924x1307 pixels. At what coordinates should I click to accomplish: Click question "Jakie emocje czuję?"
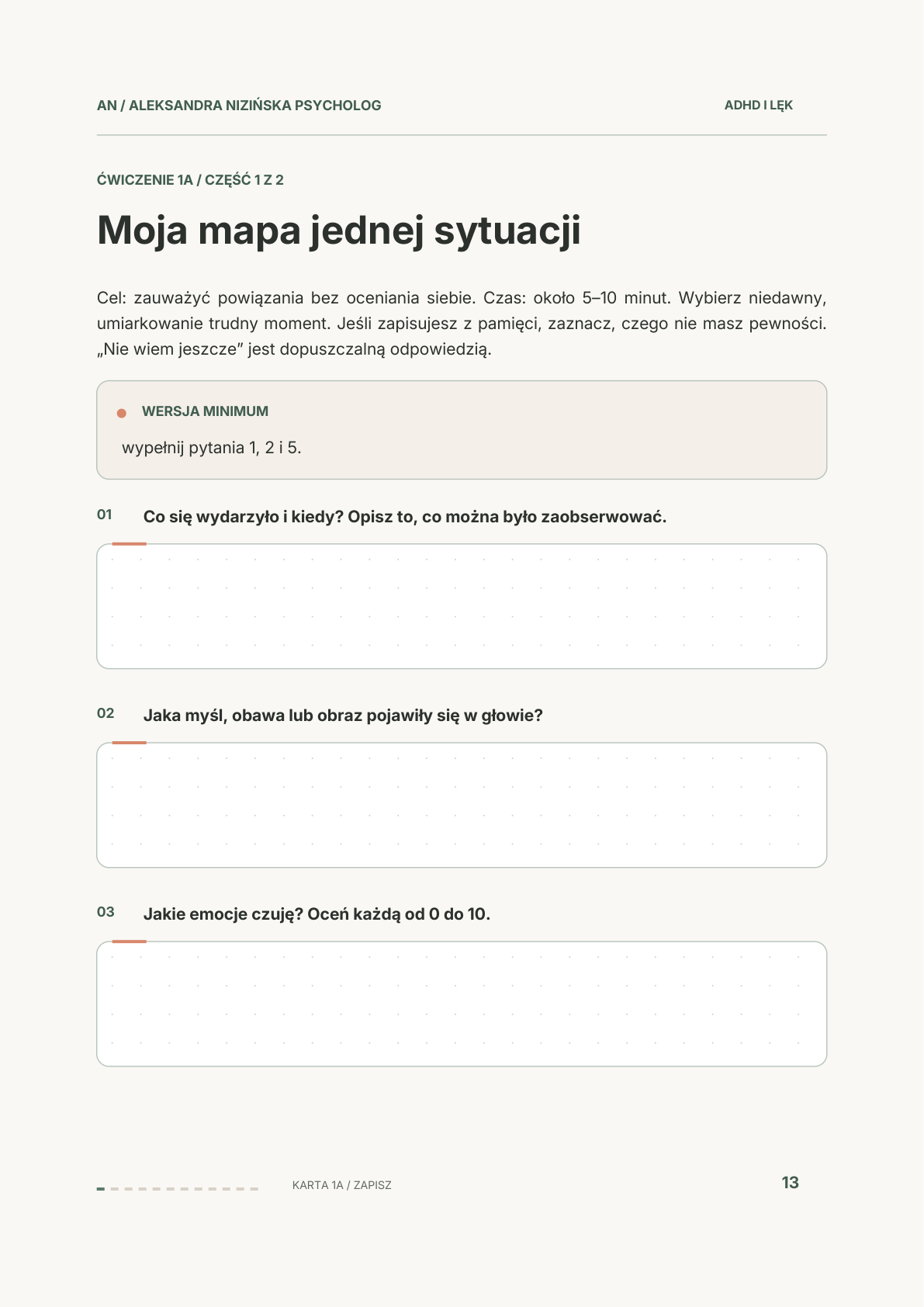pyautogui.click(x=223, y=914)
